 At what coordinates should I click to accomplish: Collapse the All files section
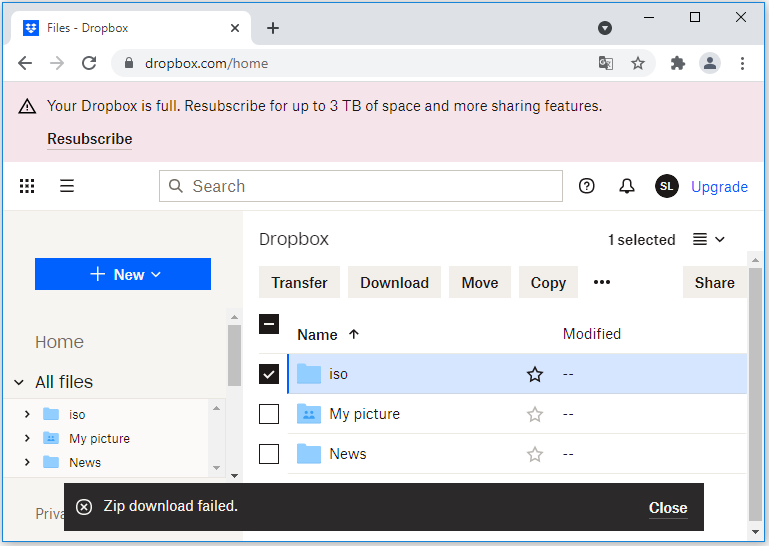[x=19, y=382]
